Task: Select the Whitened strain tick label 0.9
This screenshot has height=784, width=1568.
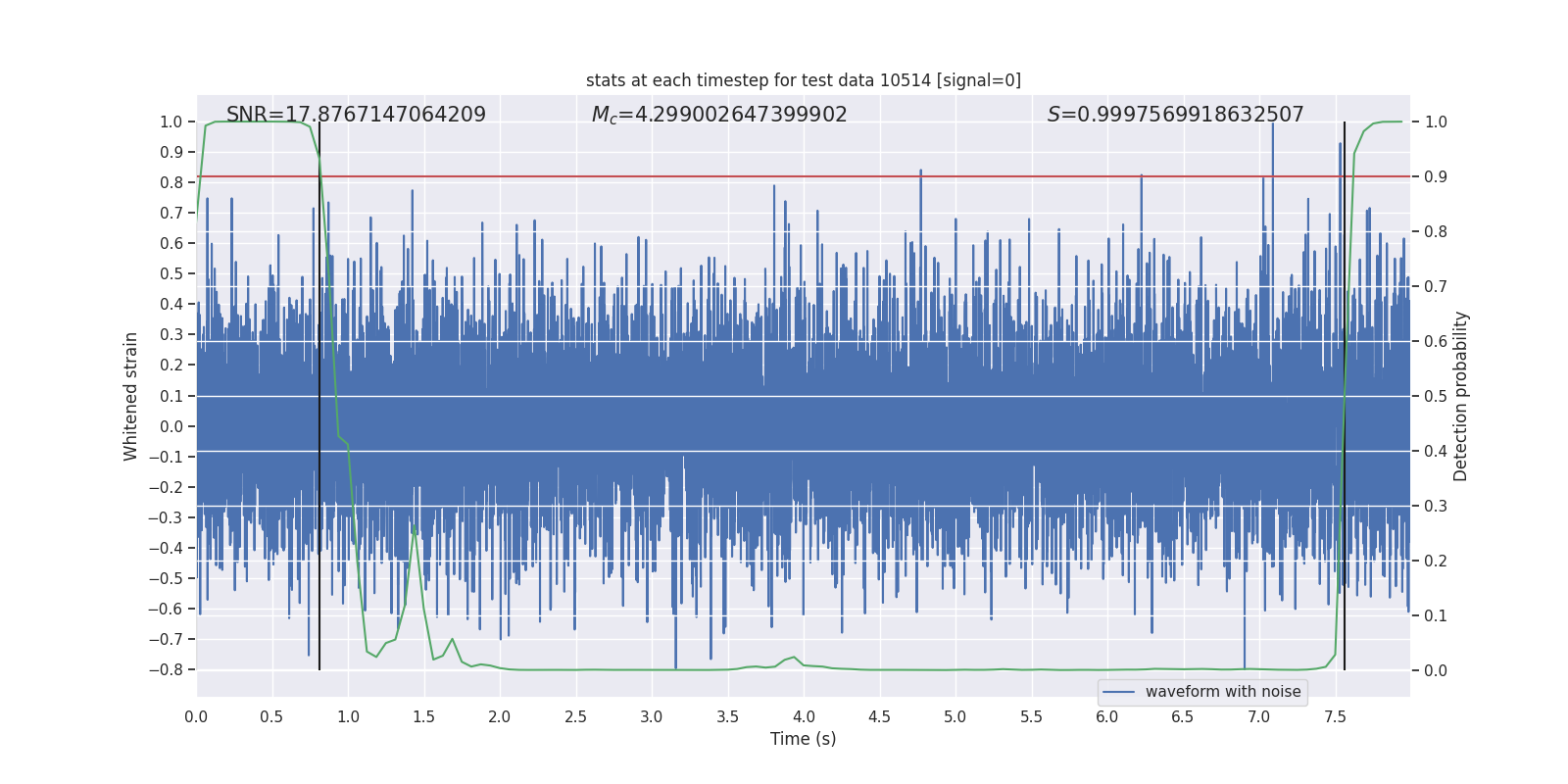Action: coord(171,153)
